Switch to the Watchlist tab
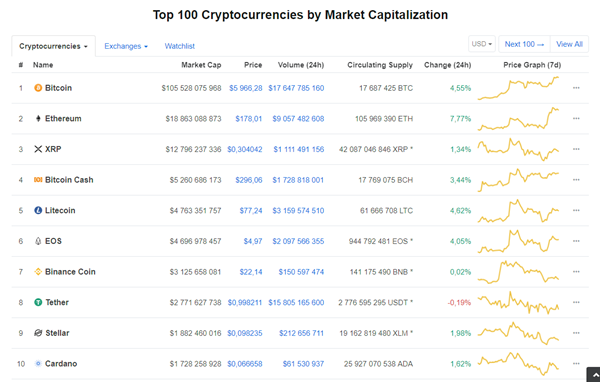 pos(179,46)
